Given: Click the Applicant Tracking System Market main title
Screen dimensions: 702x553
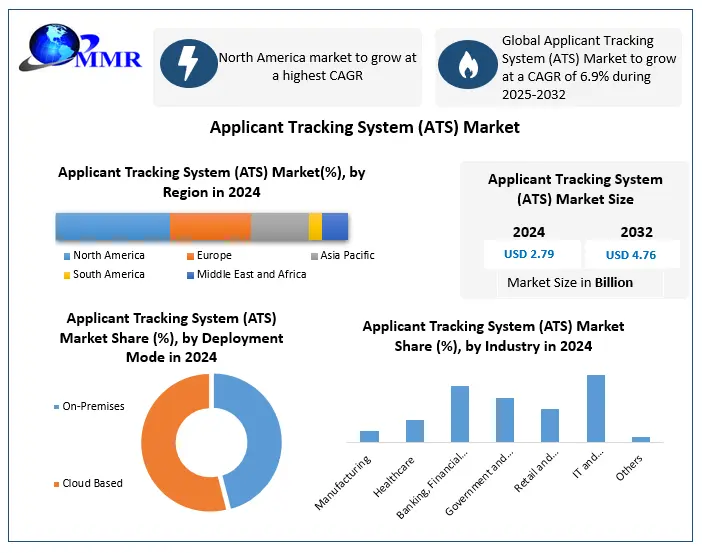Looking at the screenshot, I should pos(364,128).
